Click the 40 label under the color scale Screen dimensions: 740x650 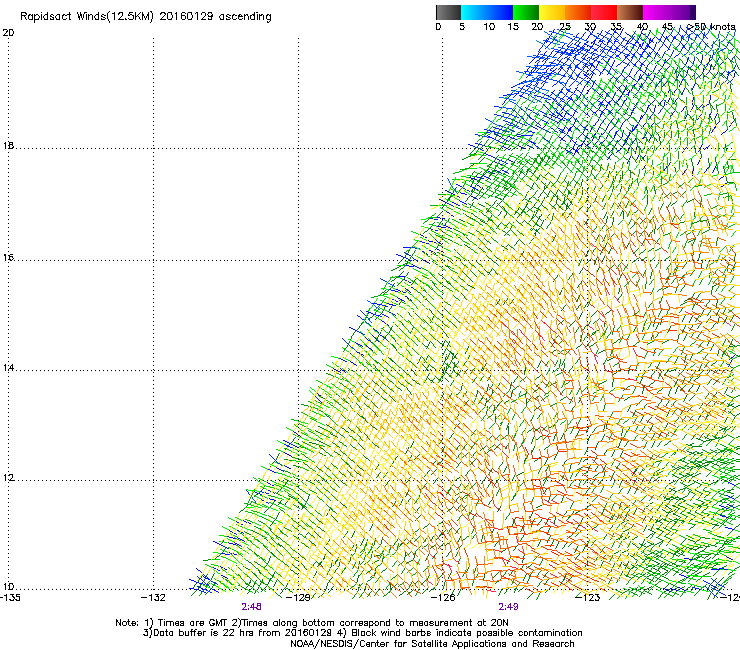pos(642,27)
